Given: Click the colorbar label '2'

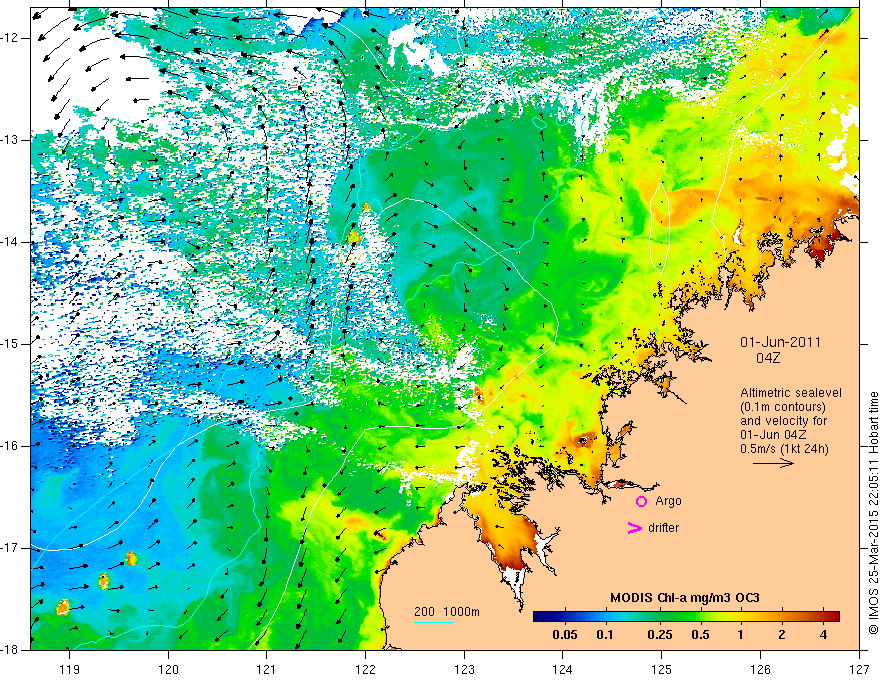Looking at the screenshot, I should [x=782, y=635].
